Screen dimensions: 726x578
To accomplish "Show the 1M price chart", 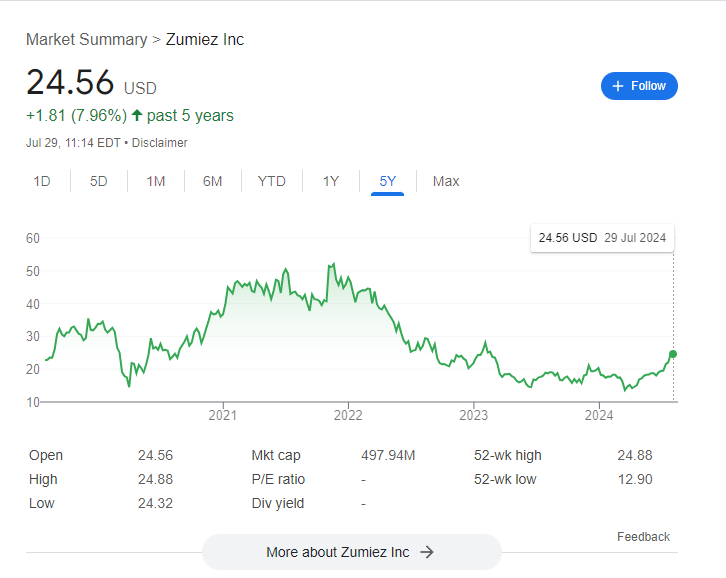I will (155, 181).
